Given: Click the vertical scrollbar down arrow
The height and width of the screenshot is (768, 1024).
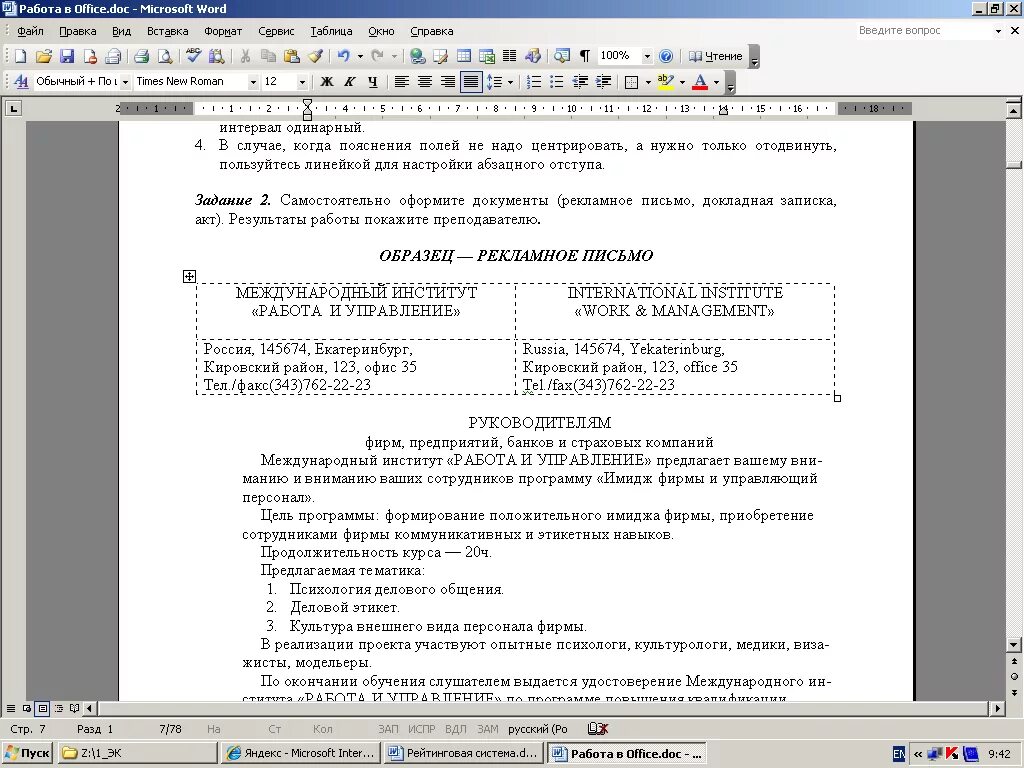Looking at the screenshot, I should (x=1014, y=645).
